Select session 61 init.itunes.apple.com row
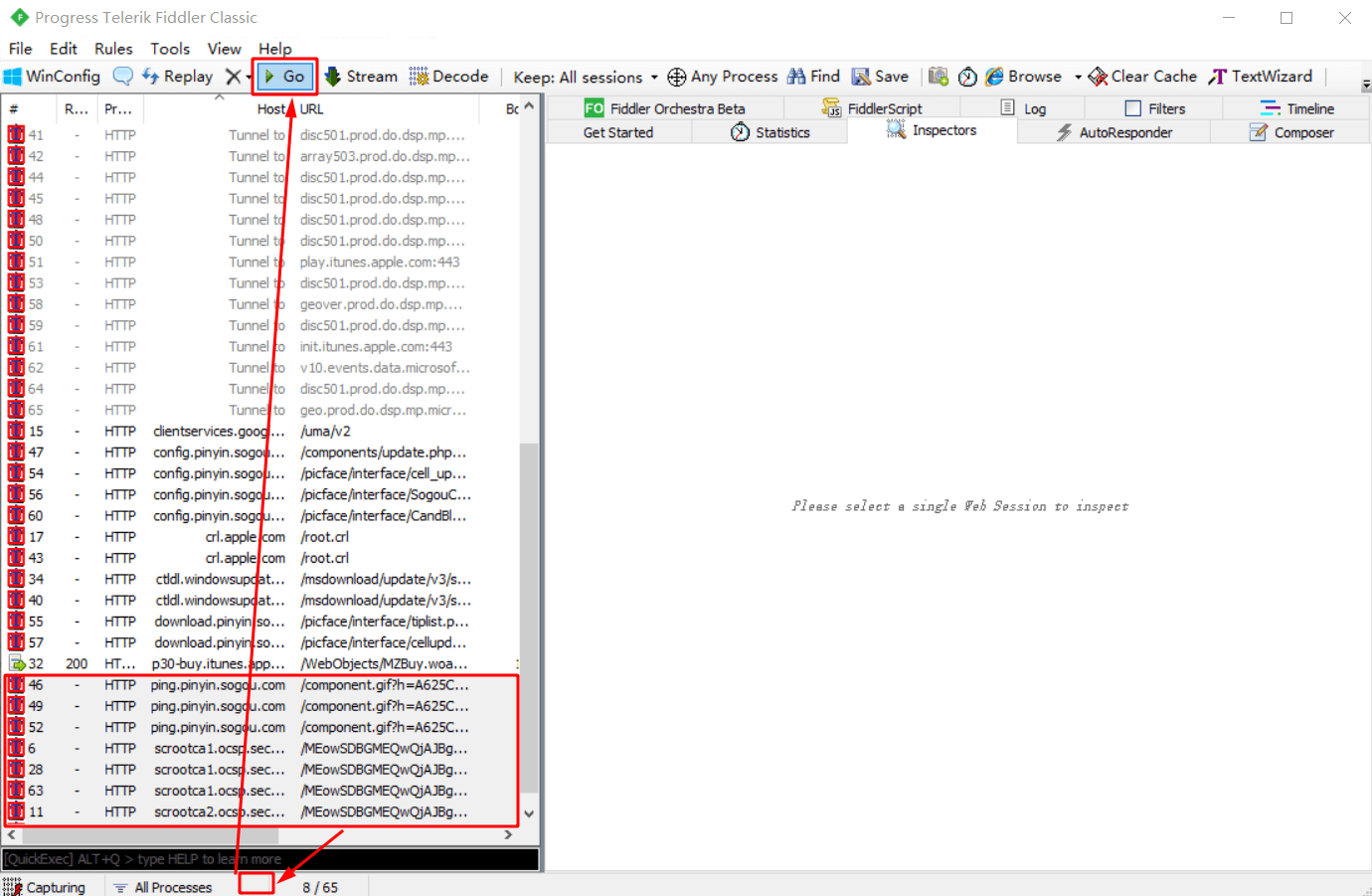The height and width of the screenshot is (896, 1372). tap(261, 347)
